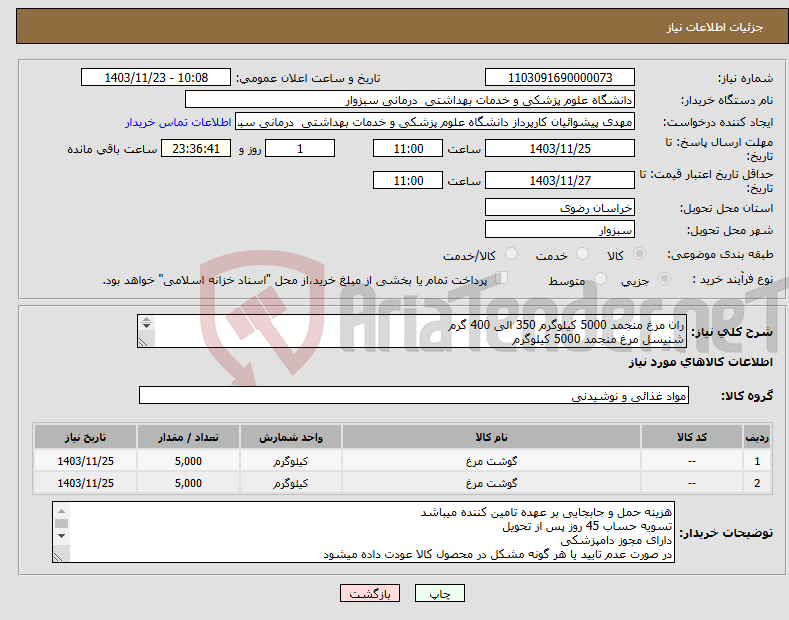
Task: Click the بازگشت (back) button
Action: [370, 593]
